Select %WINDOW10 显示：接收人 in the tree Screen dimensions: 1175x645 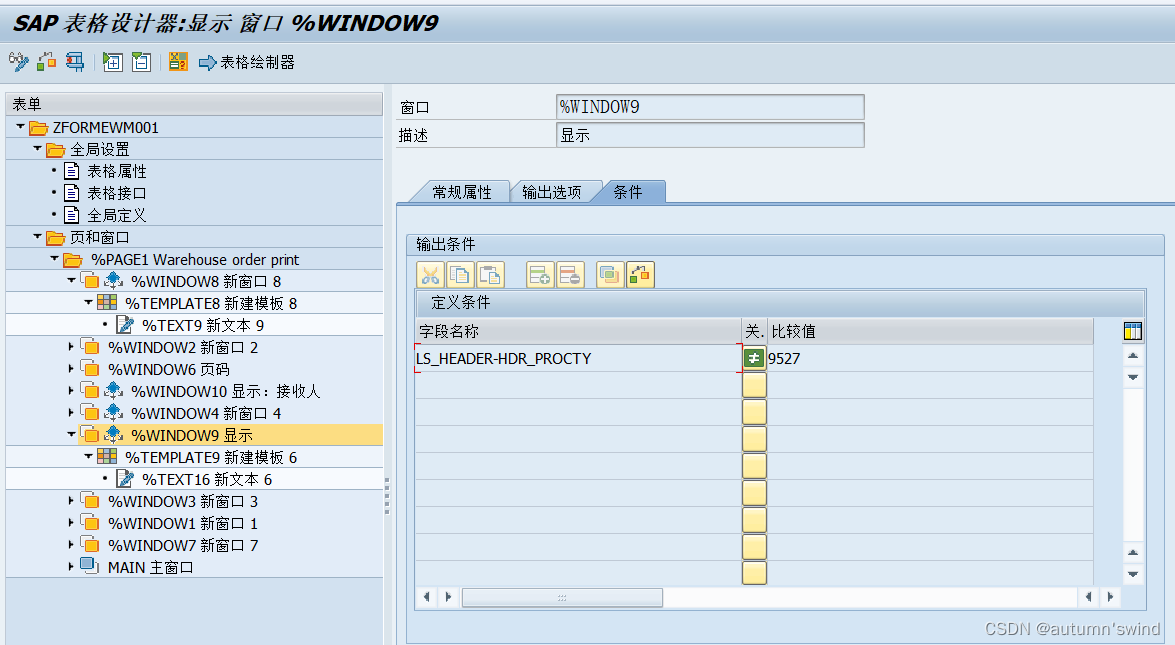coord(226,391)
